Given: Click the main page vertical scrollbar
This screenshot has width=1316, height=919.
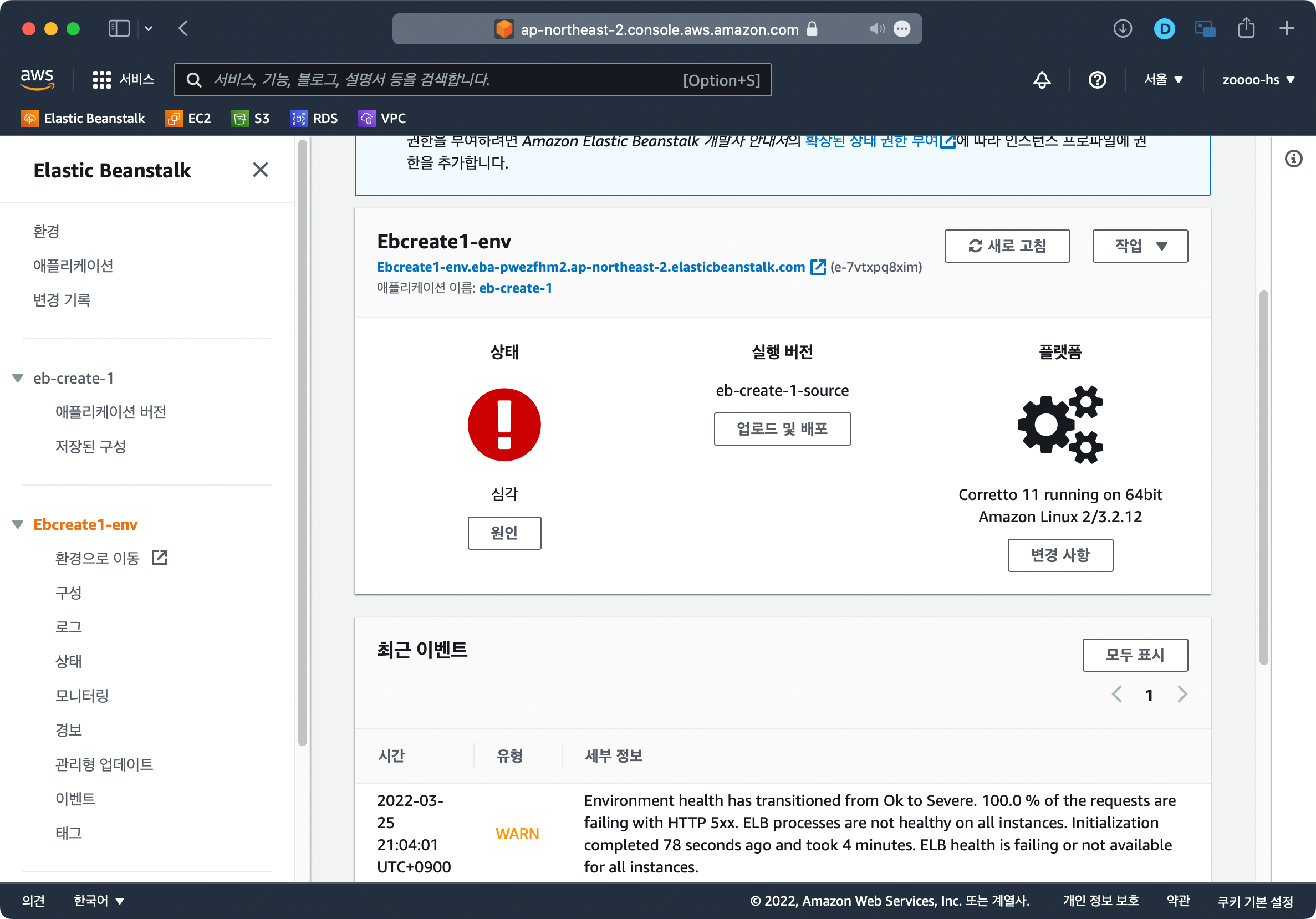Looking at the screenshot, I should tap(1263, 478).
